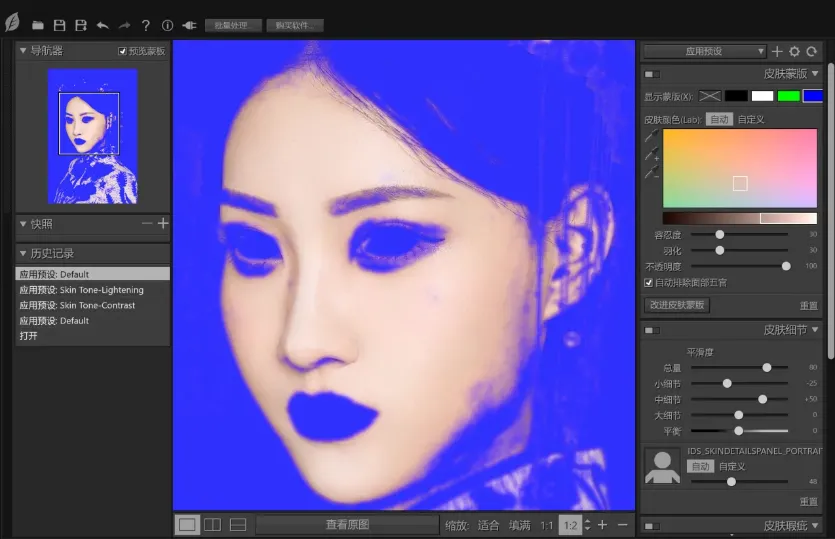835x539 pixels.
Task: Click 重置 link in skin mask section
Action: coord(808,305)
